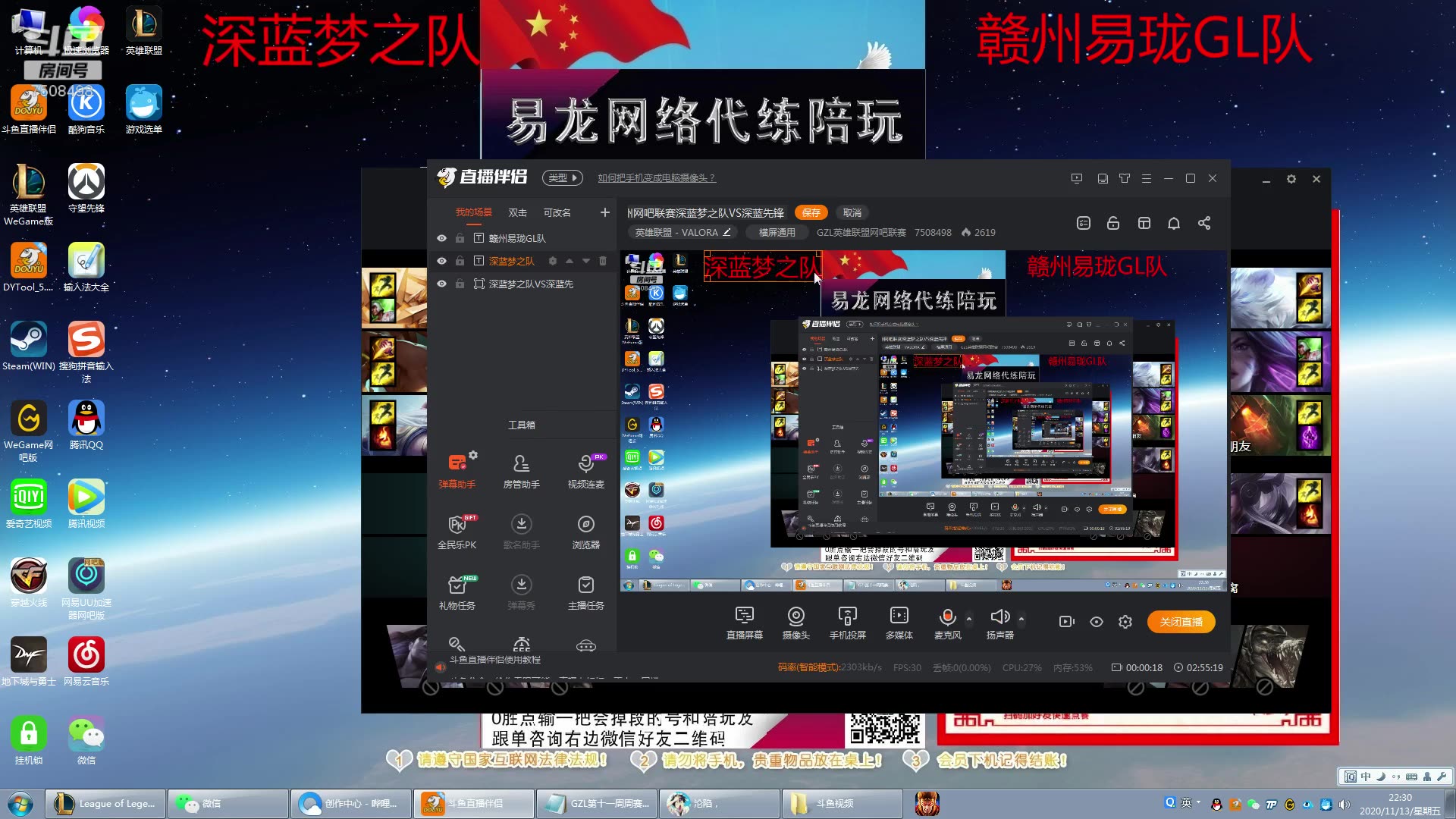This screenshot has height=819, width=1456.
Task: Open the 歌名助手 tool
Action: pos(521,531)
